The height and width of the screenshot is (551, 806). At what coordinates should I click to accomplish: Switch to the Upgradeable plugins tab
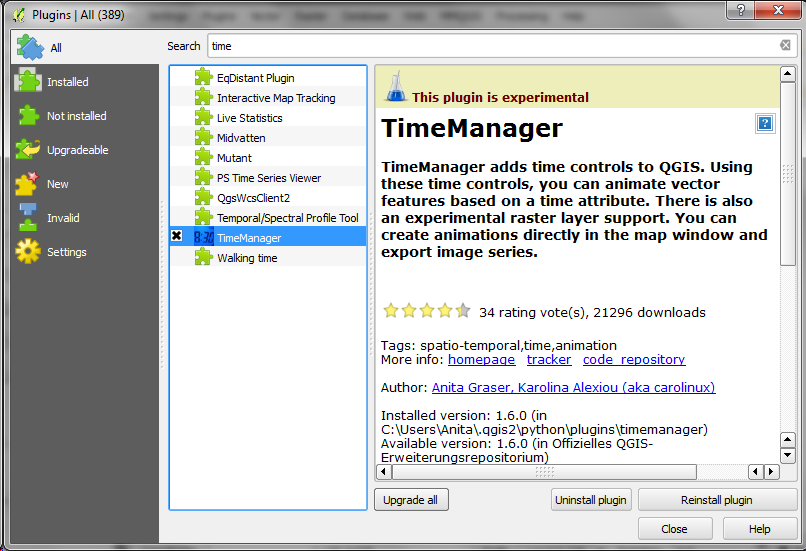point(77,150)
